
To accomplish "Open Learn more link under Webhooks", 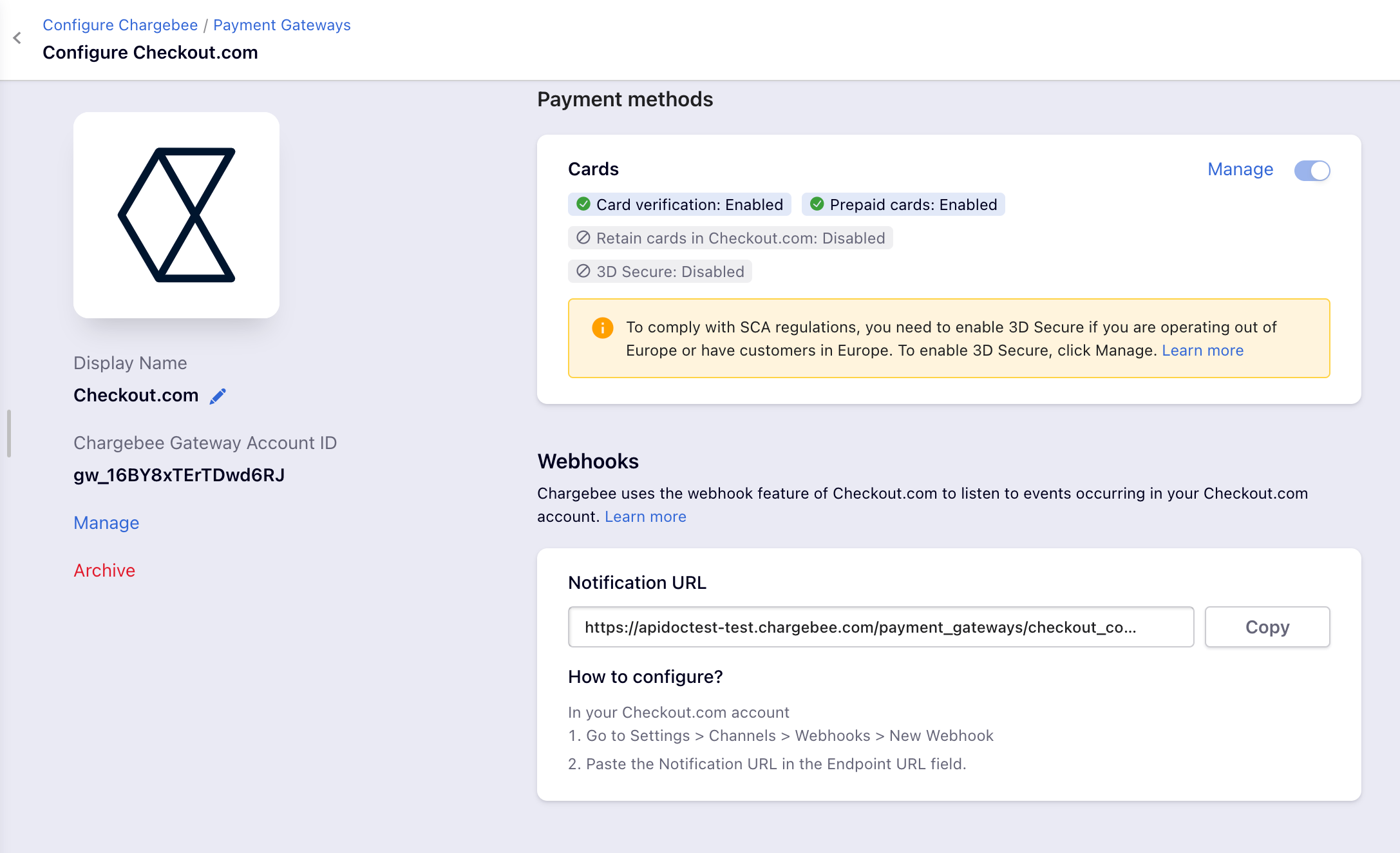I will (645, 517).
